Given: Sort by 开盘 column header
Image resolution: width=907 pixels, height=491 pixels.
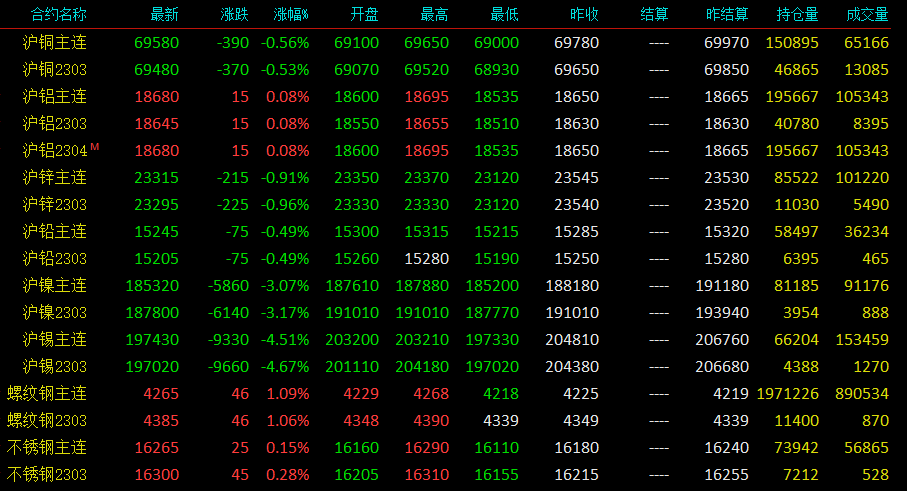Looking at the screenshot, I should (x=364, y=14).
